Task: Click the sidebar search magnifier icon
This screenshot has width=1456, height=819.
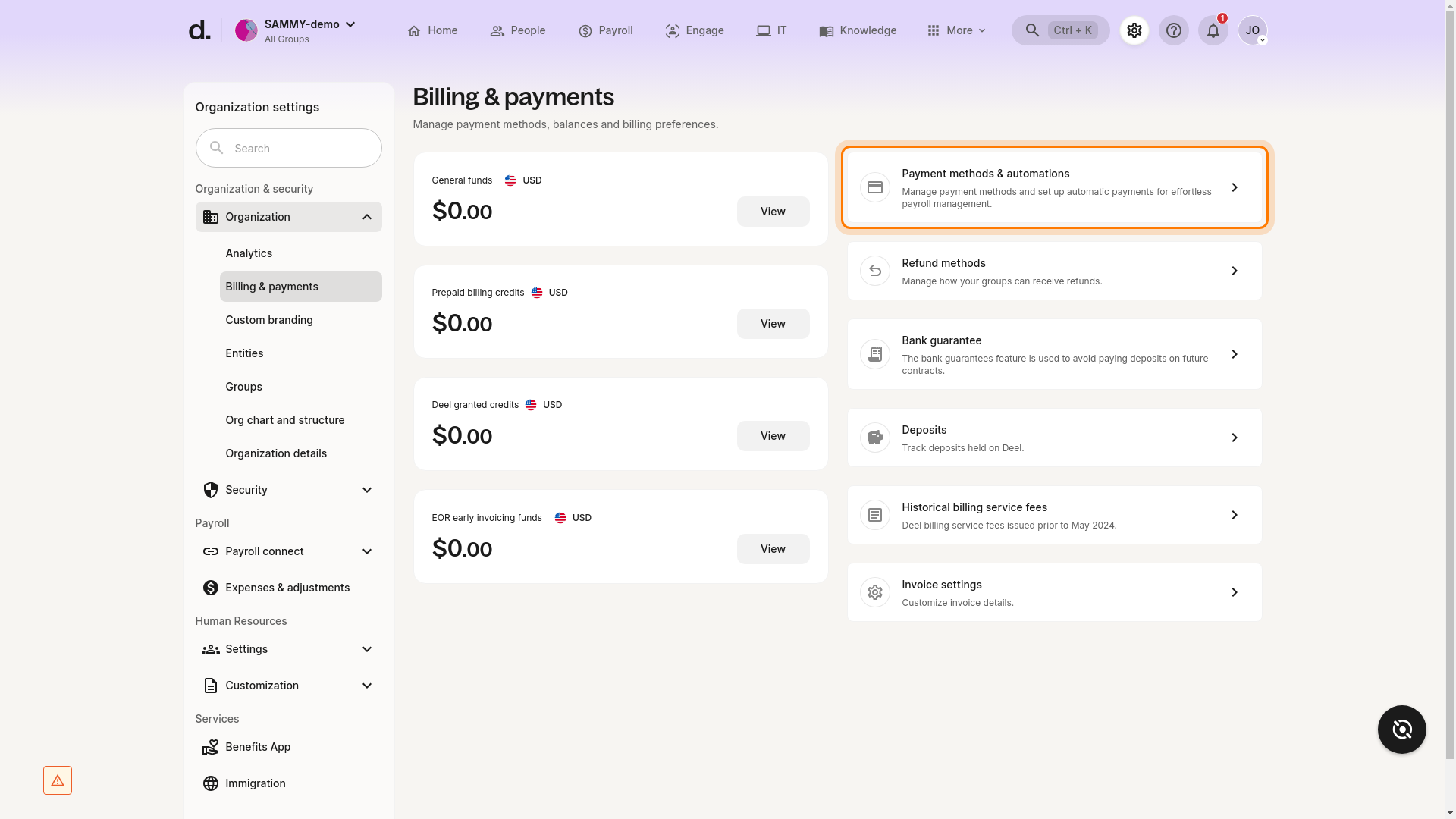Action: (217, 148)
